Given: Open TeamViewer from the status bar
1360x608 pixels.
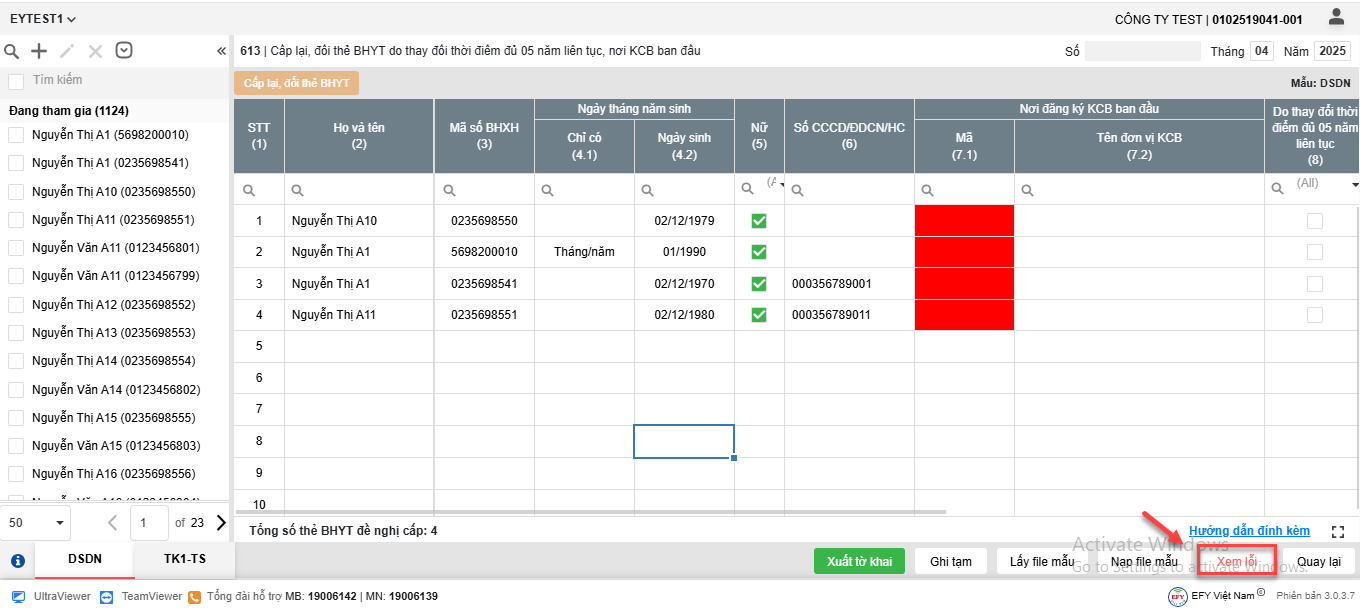Looking at the screenshot, I should point(109,596).
